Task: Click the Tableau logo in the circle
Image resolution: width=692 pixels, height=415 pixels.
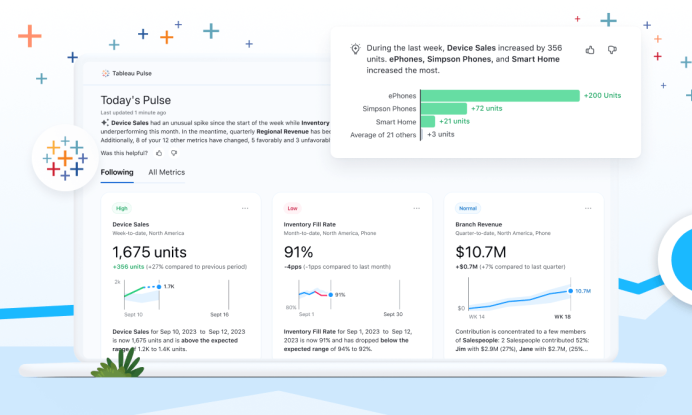Action: point(64,158)
